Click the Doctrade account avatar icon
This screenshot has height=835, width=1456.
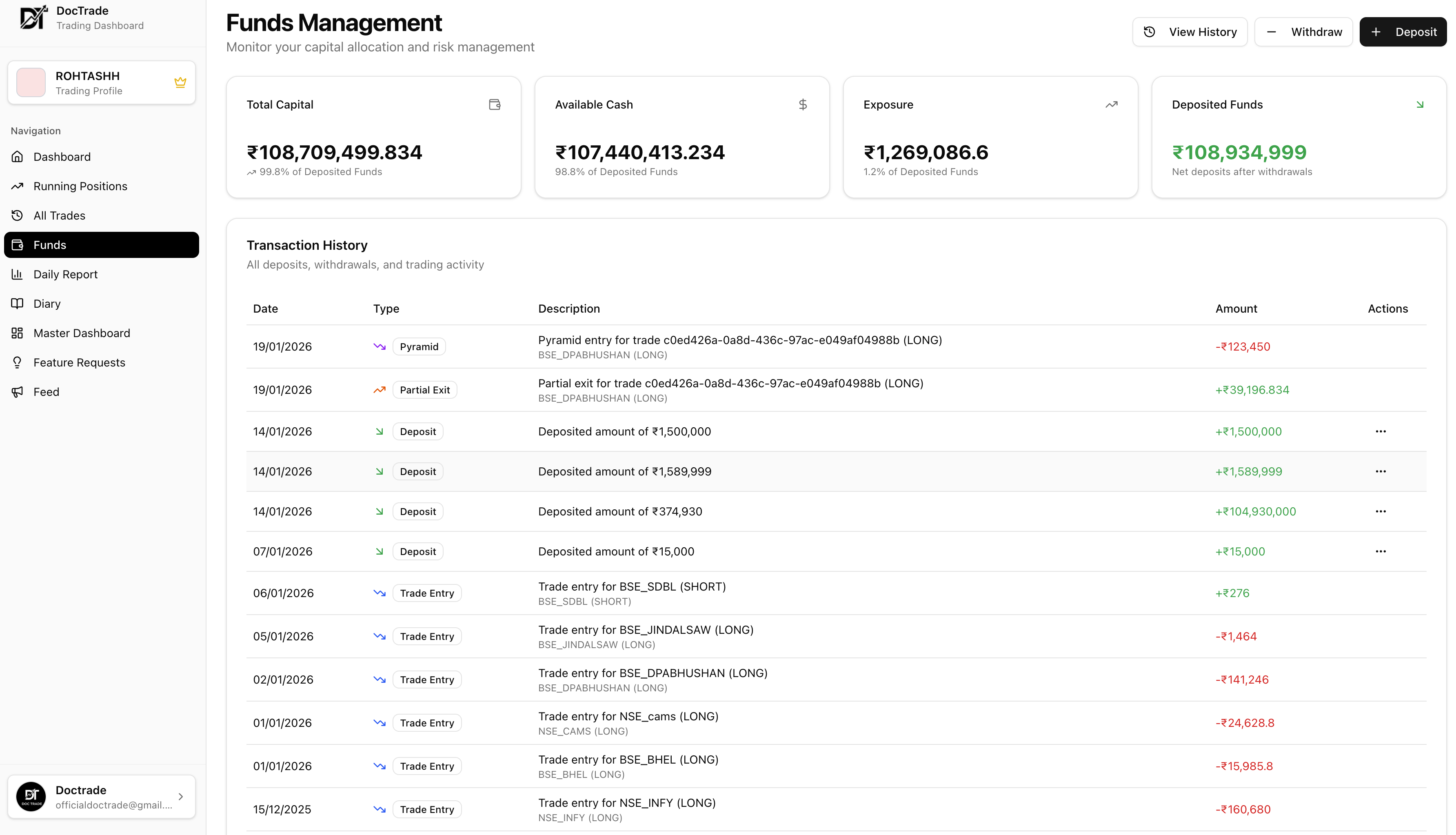[31, 797]
